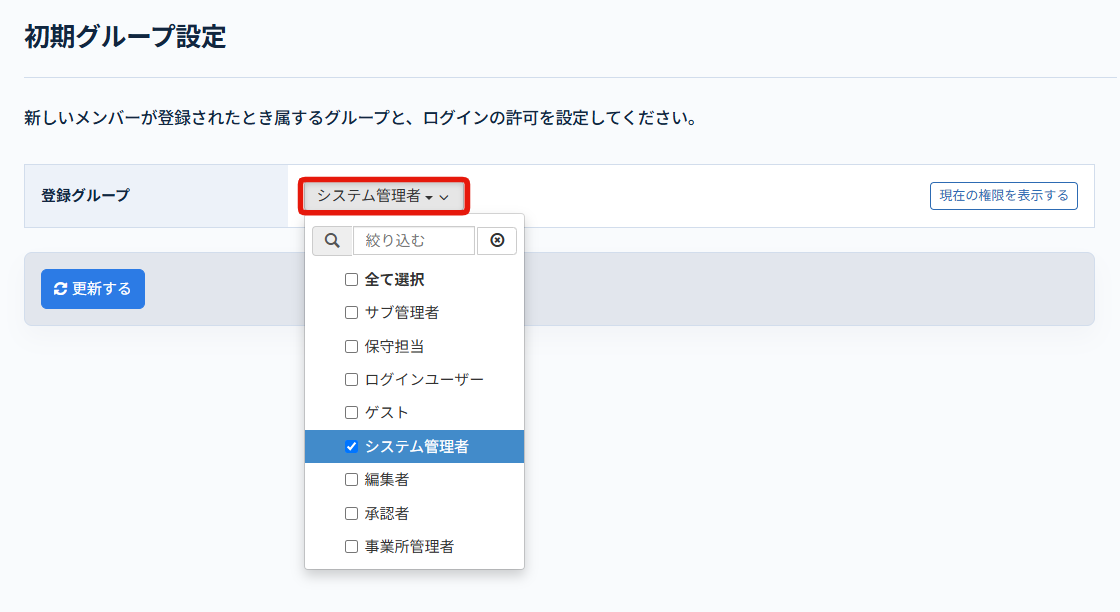Screen dimensions: 1120x612
Task: Choose ゲスト in the dropdown list
Action: click(386, 413)
